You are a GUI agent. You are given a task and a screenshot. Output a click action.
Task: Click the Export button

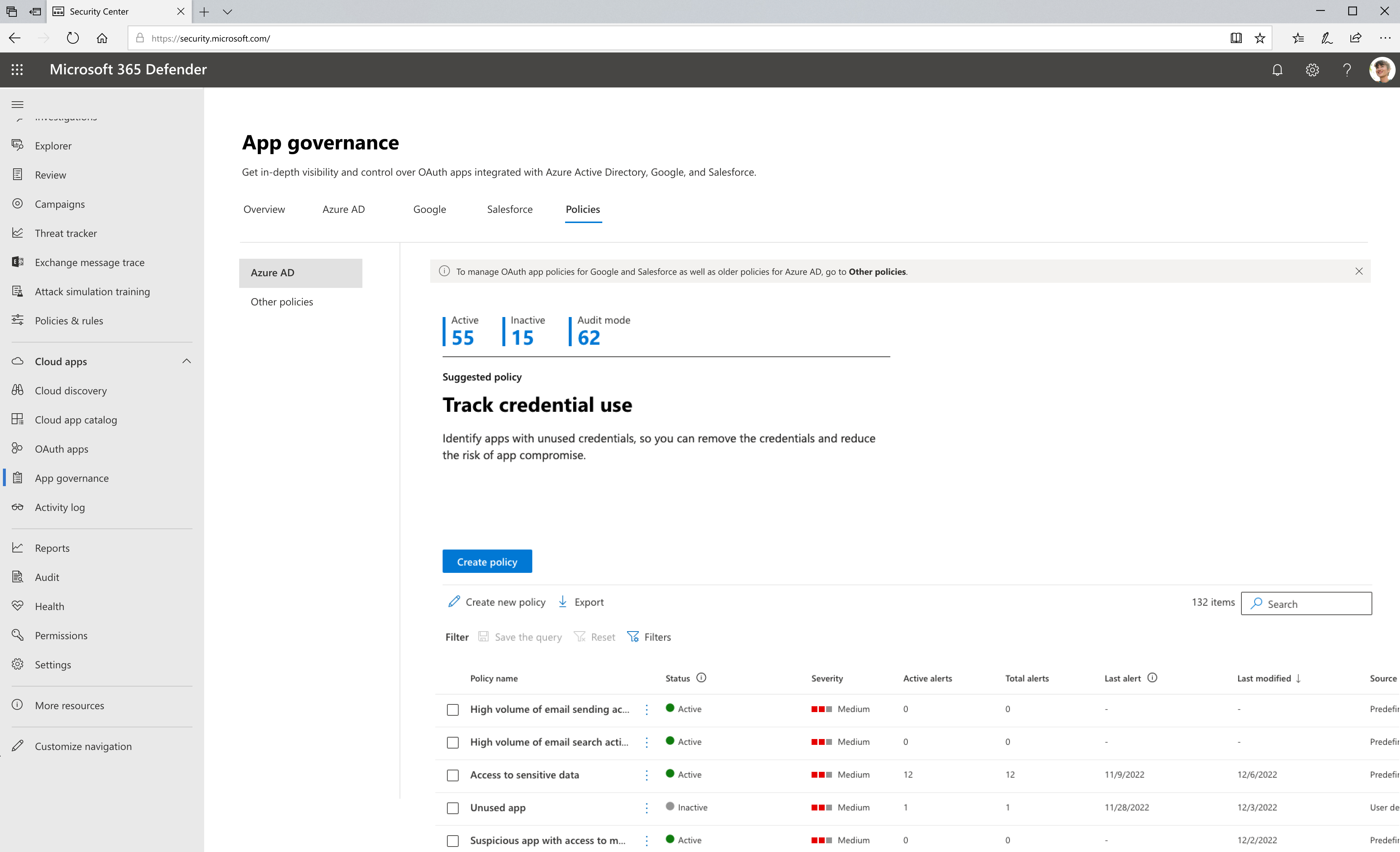tap(582, 601)
